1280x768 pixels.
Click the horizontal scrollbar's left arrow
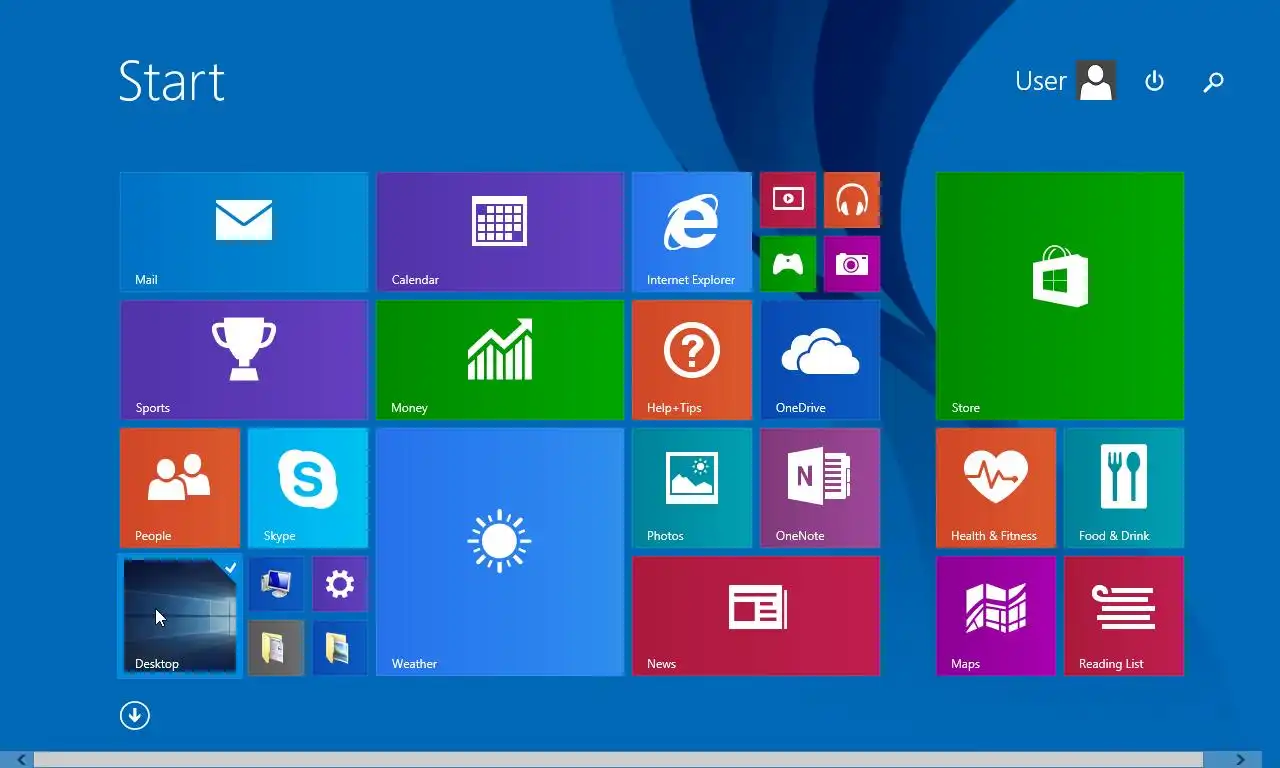tap(20, 760)
